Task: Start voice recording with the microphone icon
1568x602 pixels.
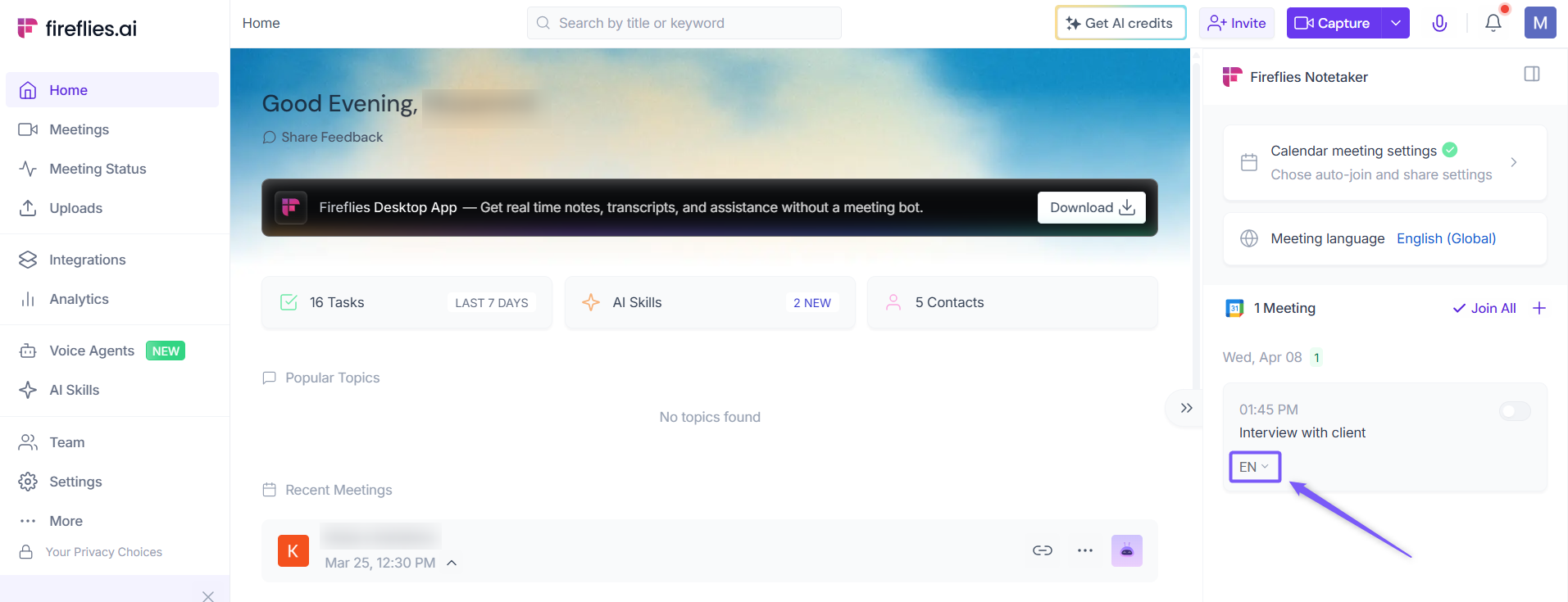Action: 1439,23
